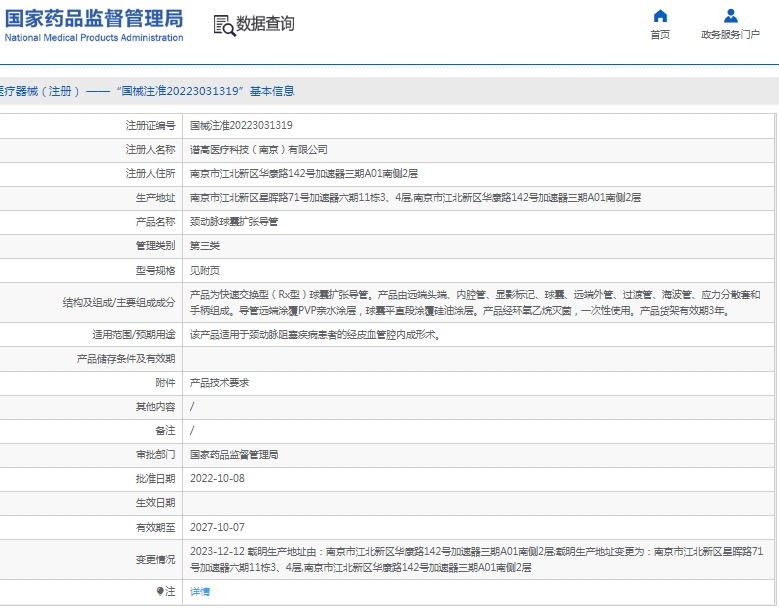779x609 pixels.
Task: Click the 结构及组成 description text
Action: 475,303
